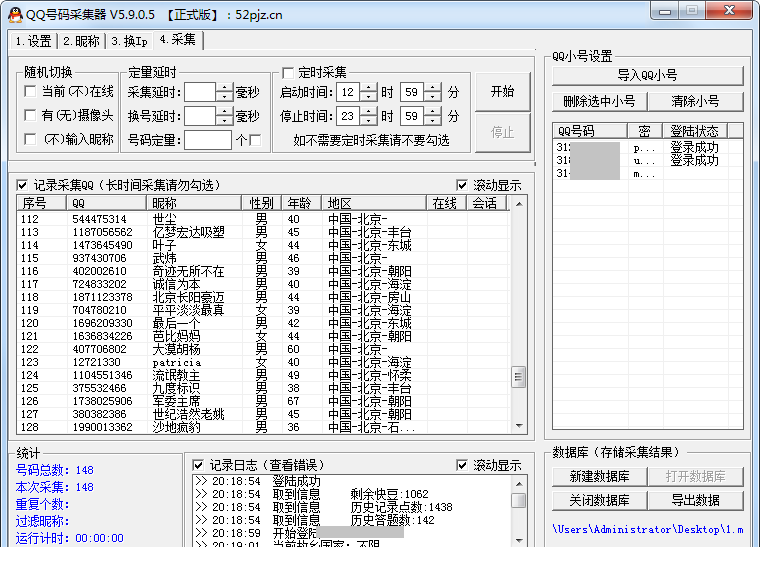Click 导出数据 button
Image resolution: width=760 pixels, height=570 pixels.
696,500
